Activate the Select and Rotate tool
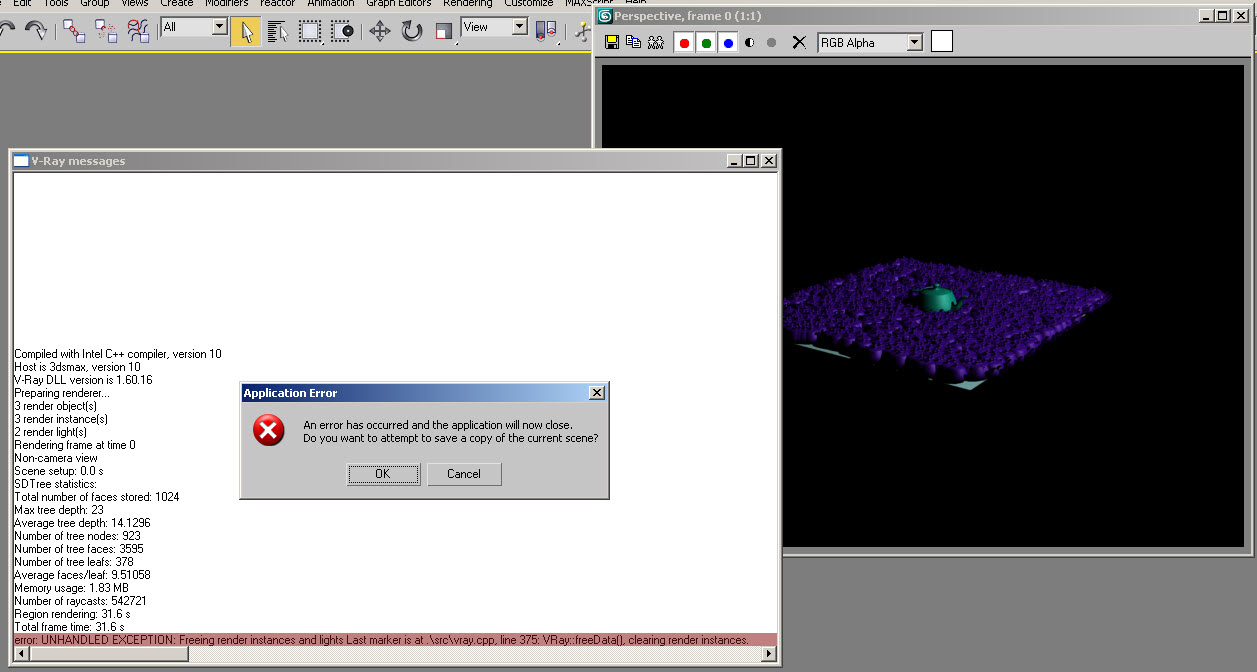 tap(412, 30)
